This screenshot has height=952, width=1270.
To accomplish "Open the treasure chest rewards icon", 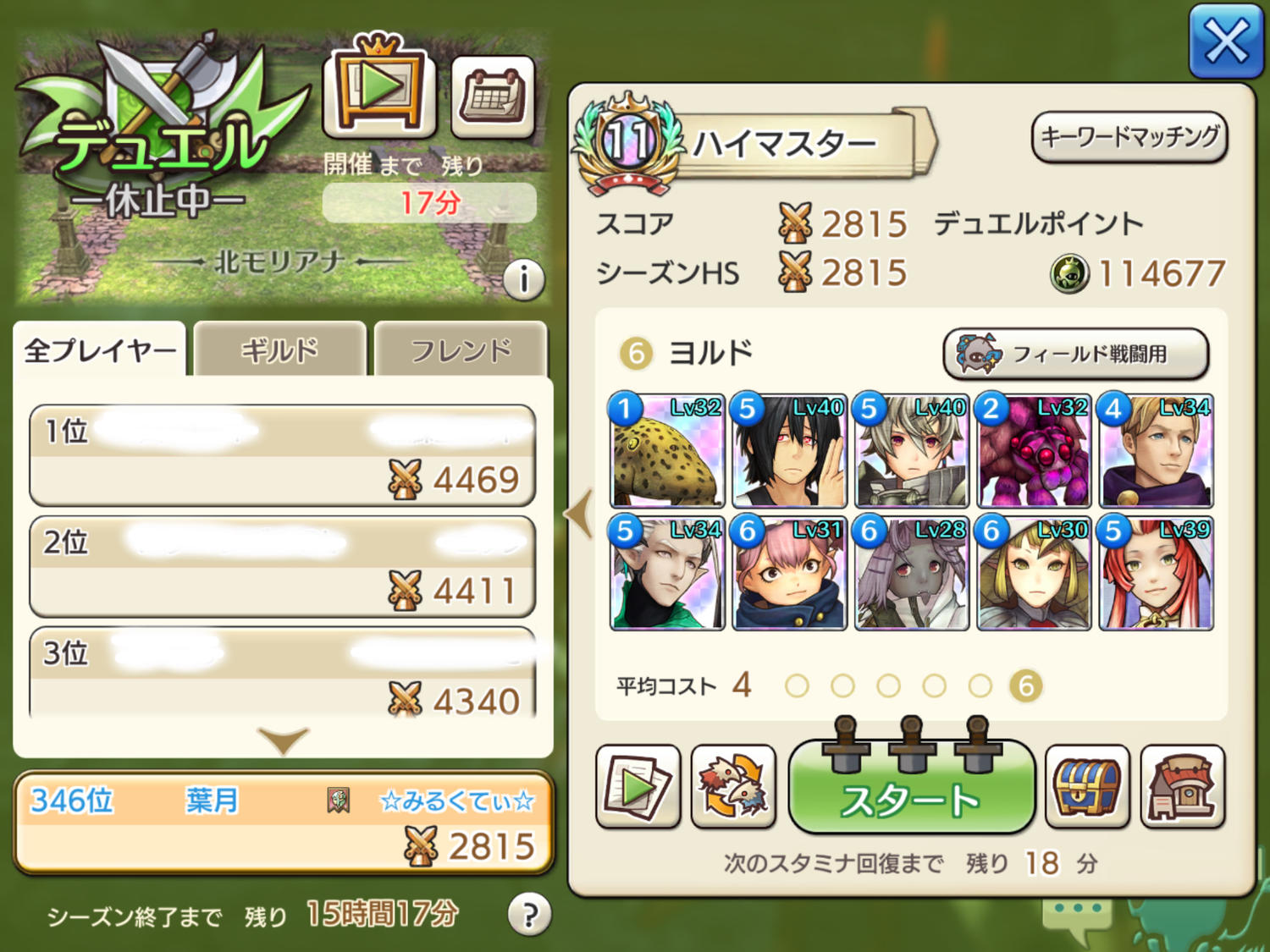I will coord(1087,787).
